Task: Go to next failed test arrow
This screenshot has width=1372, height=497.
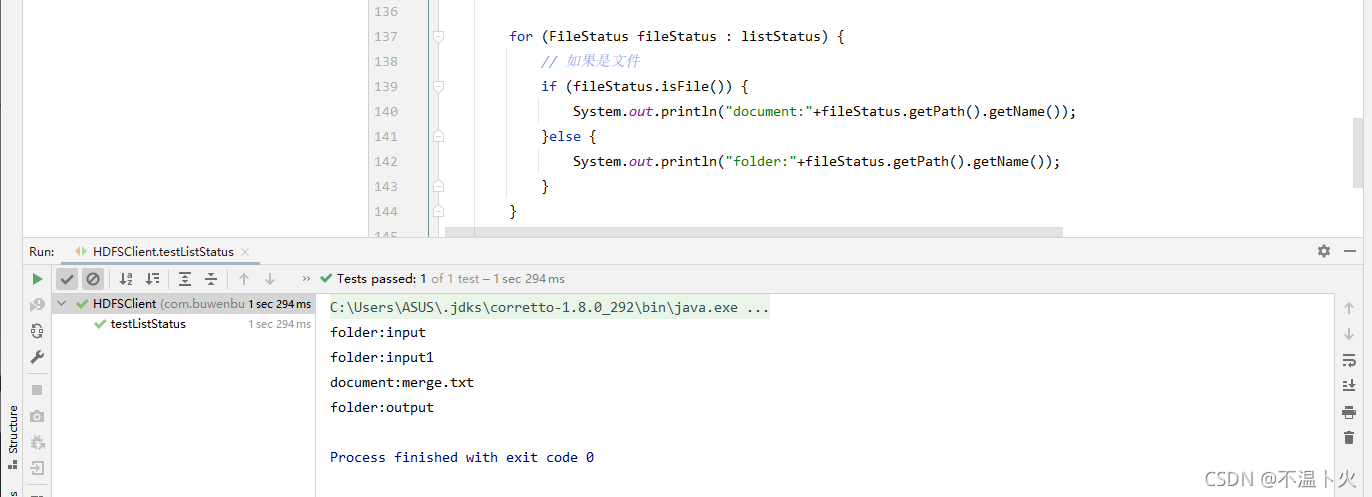Action: point(270,279)
